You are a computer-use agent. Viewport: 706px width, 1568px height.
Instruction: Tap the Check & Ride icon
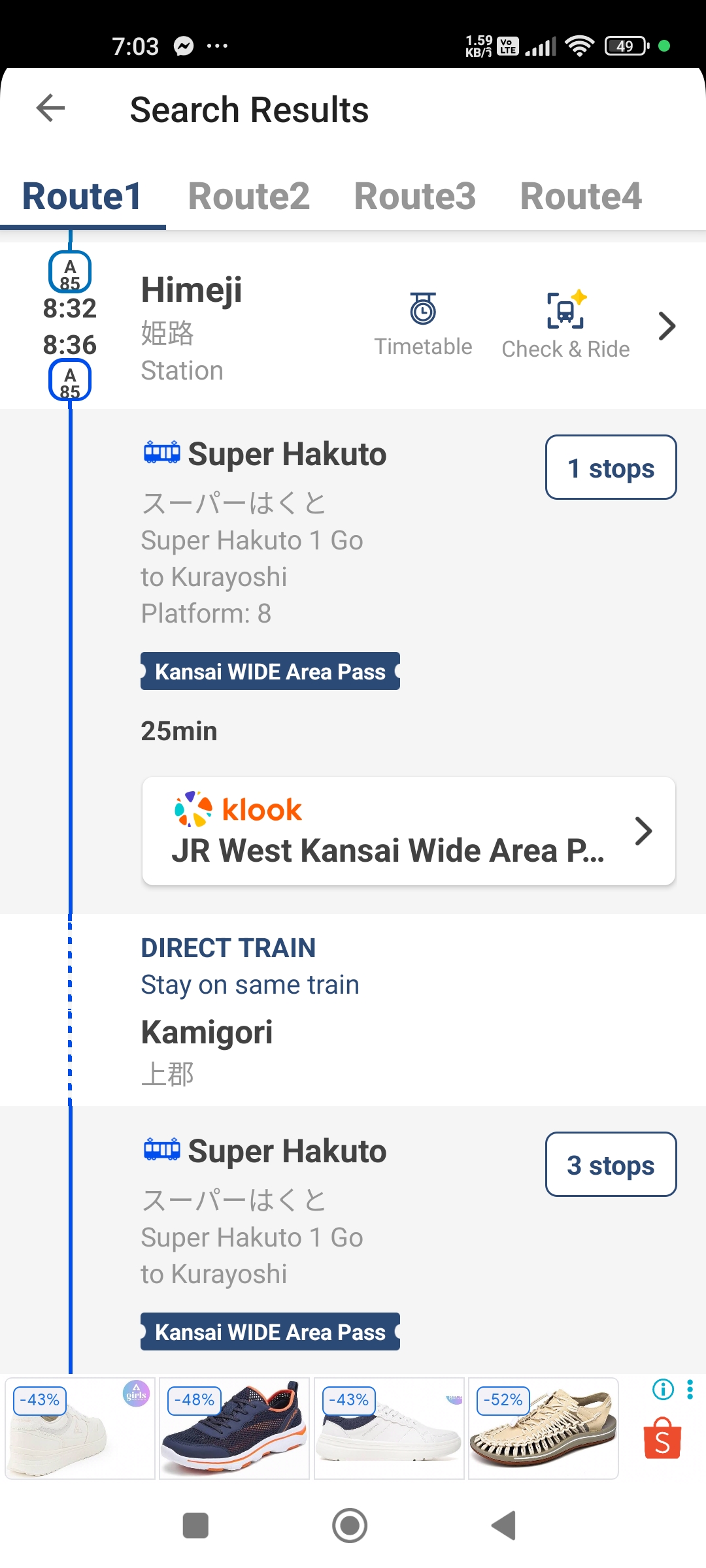566,309
